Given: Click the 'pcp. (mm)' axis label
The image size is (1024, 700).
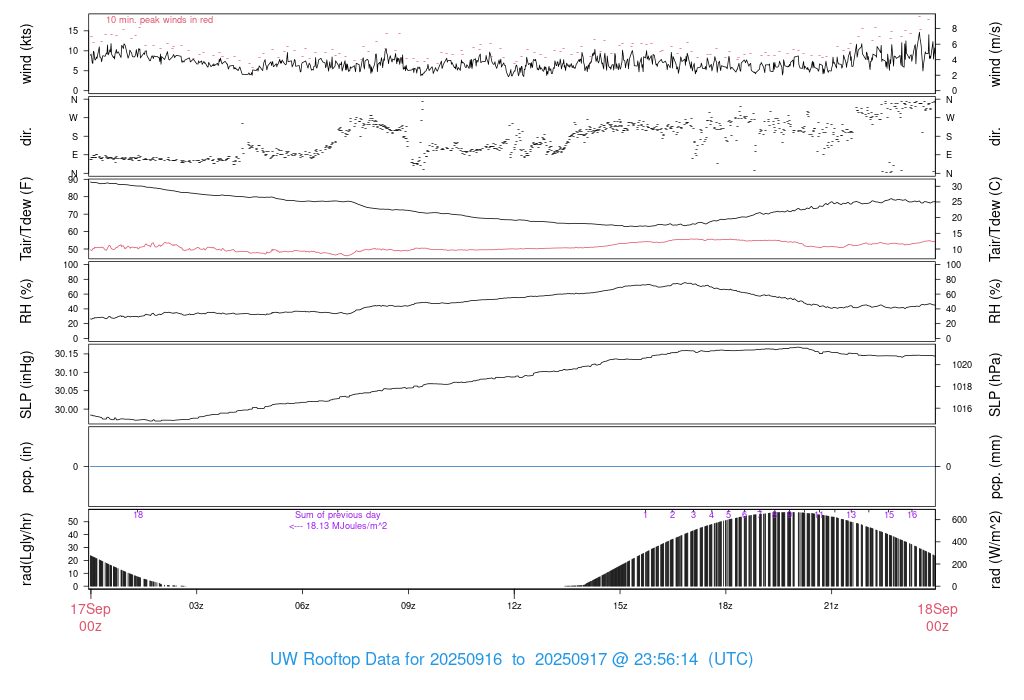Looking at the screenshot, I should [995, 467].
